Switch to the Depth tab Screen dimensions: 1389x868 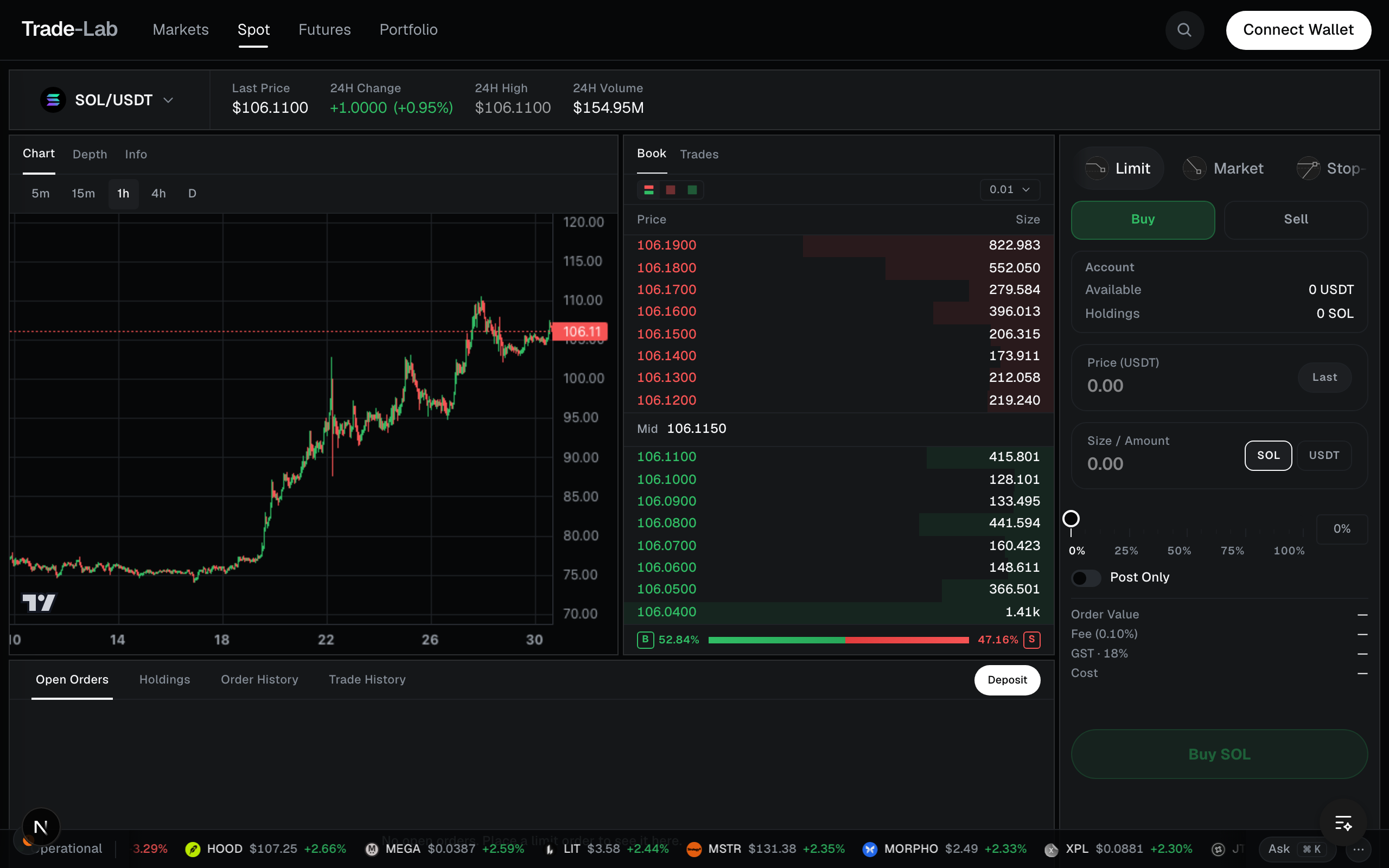point(90,155)
